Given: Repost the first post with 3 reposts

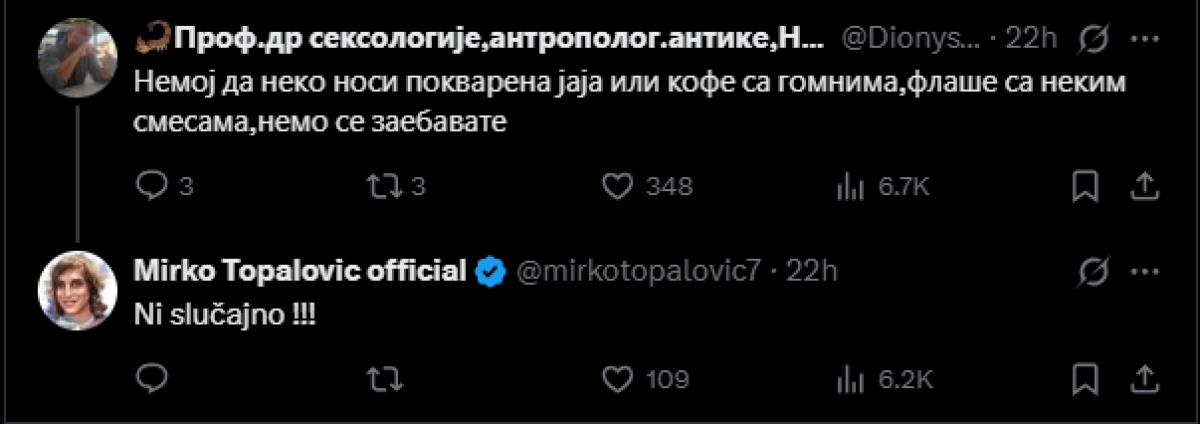Looking at the screenshot, I should 382,186.
